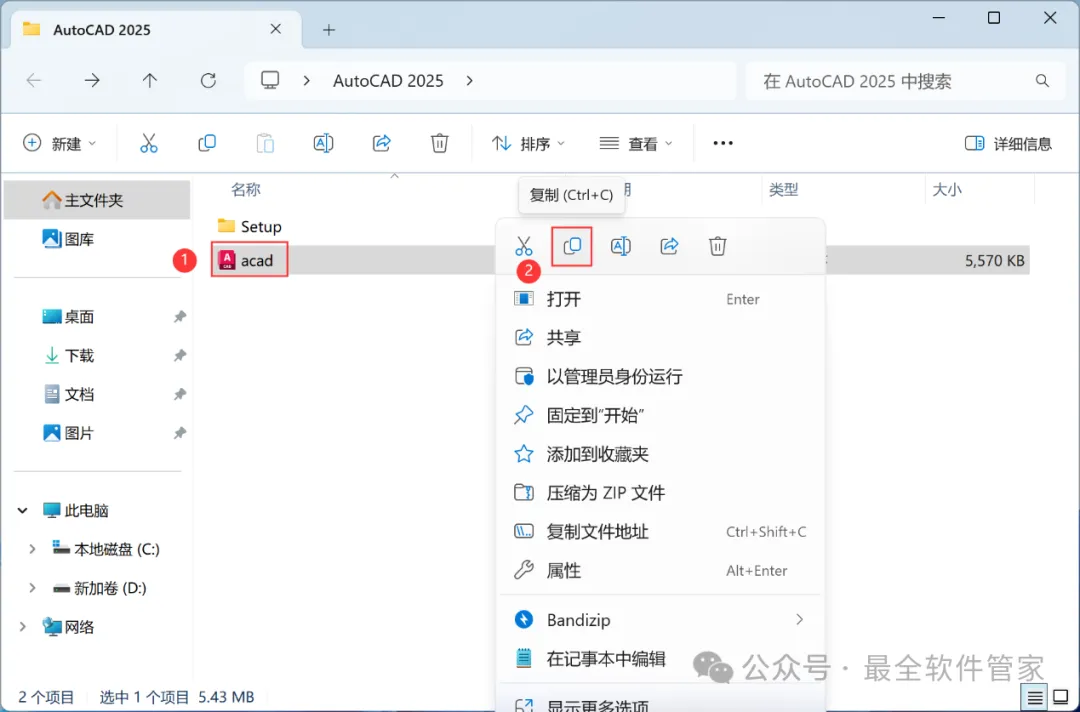Image resolution: width=1080 pixels, height=712 pixels.
Task: Click the context menu Copy icon
Action: pyautogui.click(x=572, y=246)
